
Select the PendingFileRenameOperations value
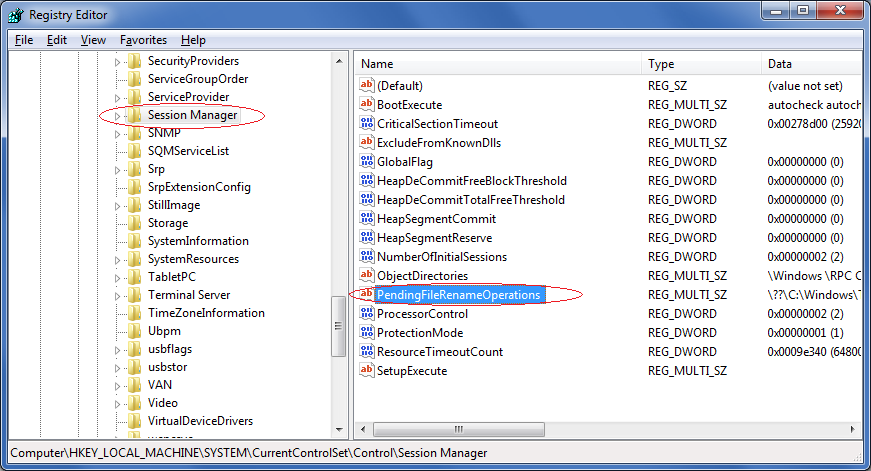point(458,295)
